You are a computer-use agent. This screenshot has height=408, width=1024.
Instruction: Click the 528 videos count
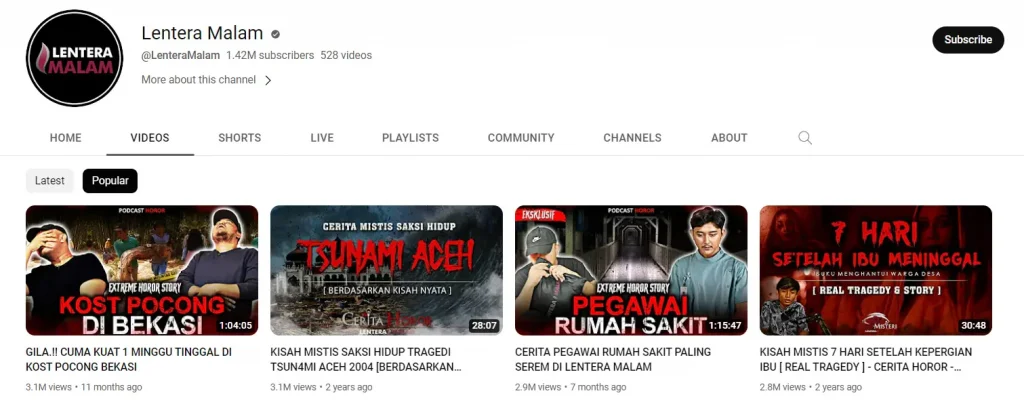click(x=346, y=55)
